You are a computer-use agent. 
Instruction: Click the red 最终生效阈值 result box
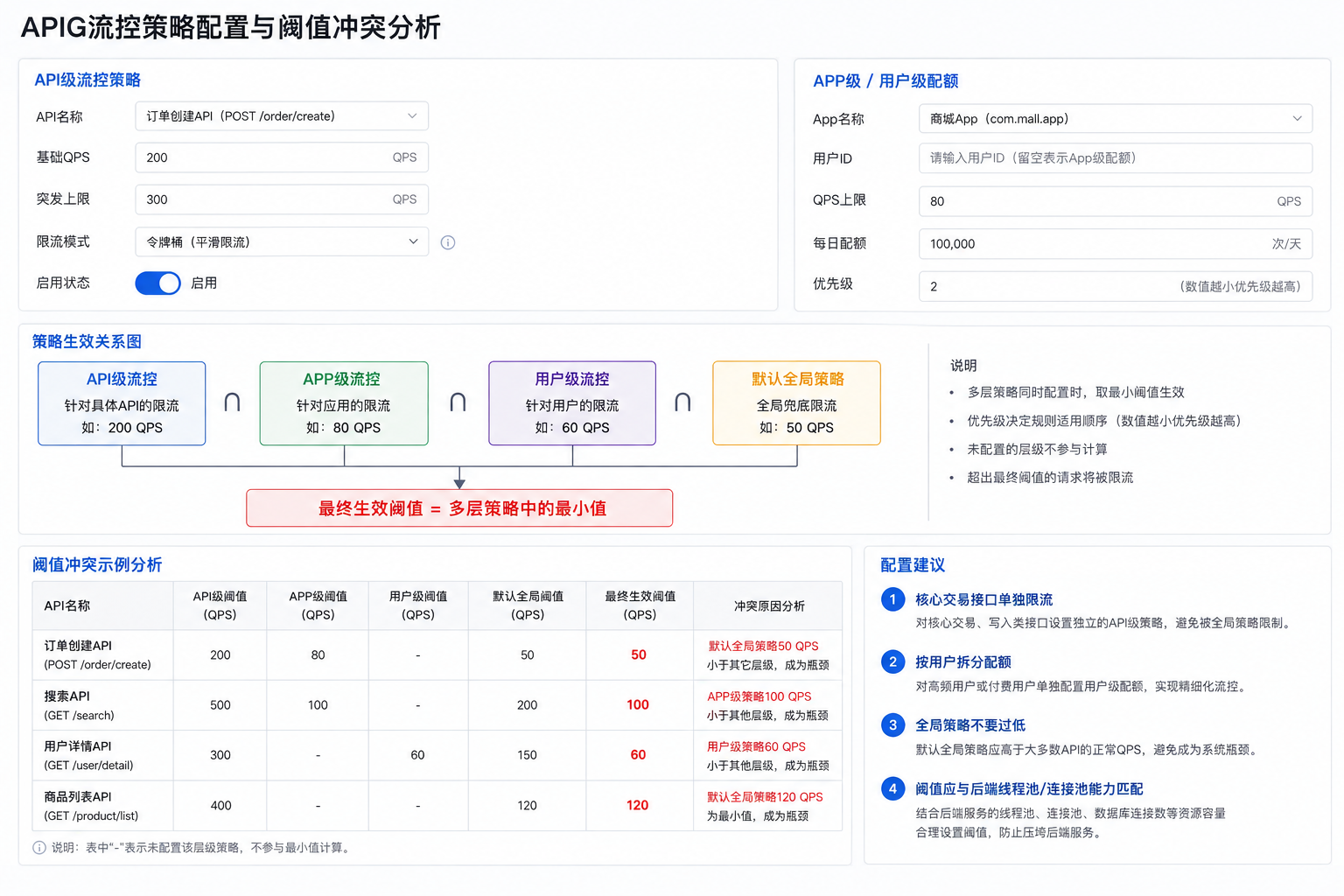tap(459, 508)
